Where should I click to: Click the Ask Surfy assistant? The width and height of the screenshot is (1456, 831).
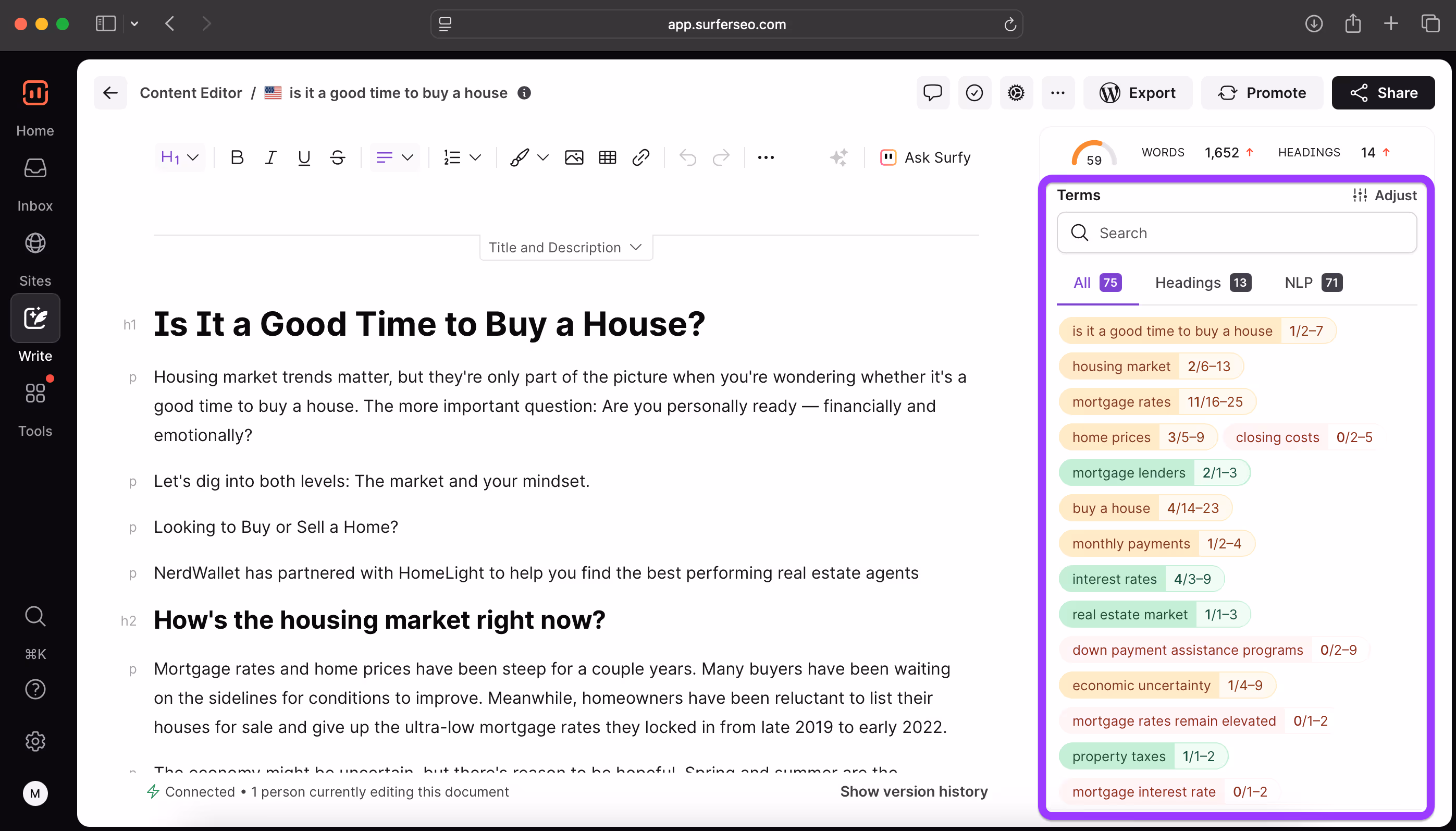tap(926, 157)
